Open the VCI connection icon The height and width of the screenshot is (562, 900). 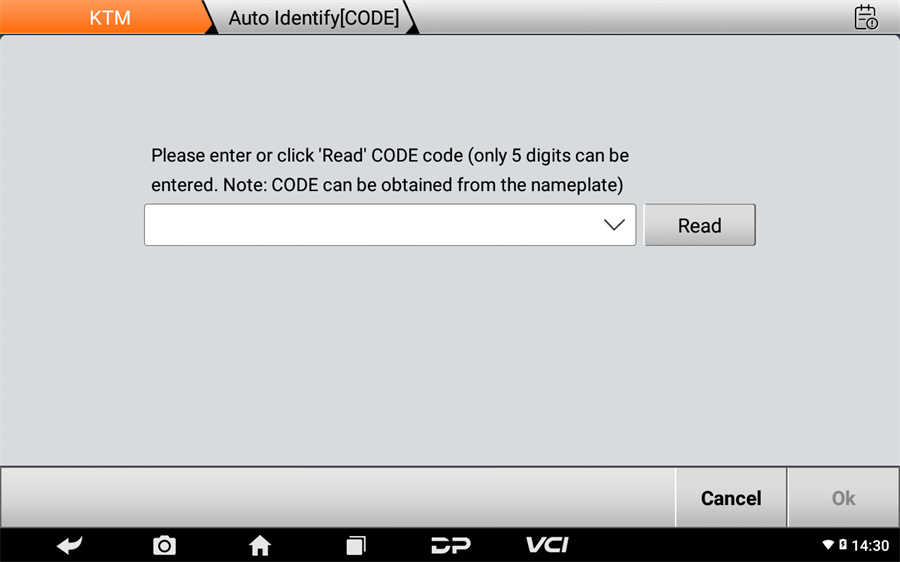click(x=547, y=545)
